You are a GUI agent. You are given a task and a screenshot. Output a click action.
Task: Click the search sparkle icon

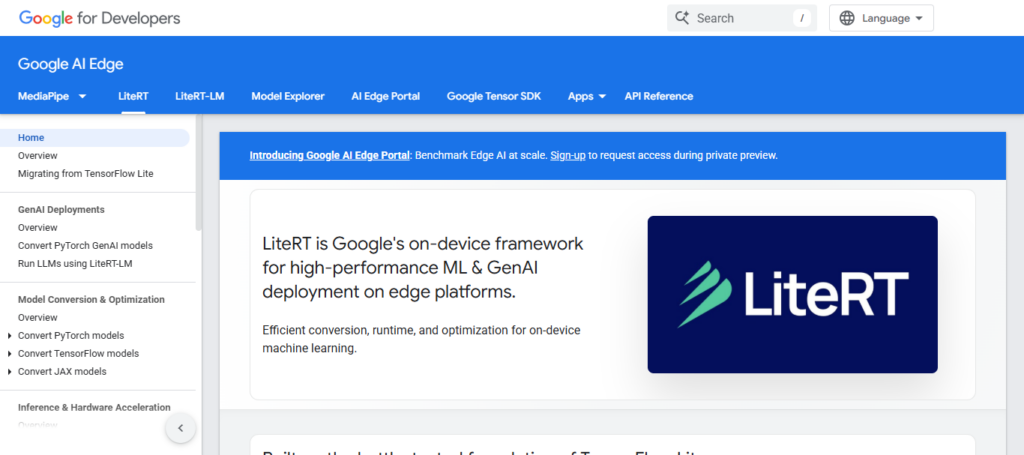(682, 18)
